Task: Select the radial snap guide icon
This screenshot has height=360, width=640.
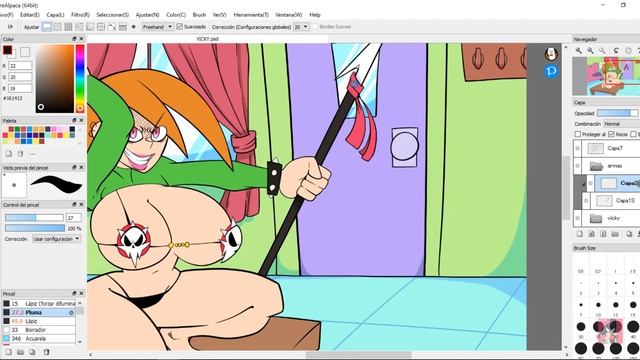Action: 90,27
